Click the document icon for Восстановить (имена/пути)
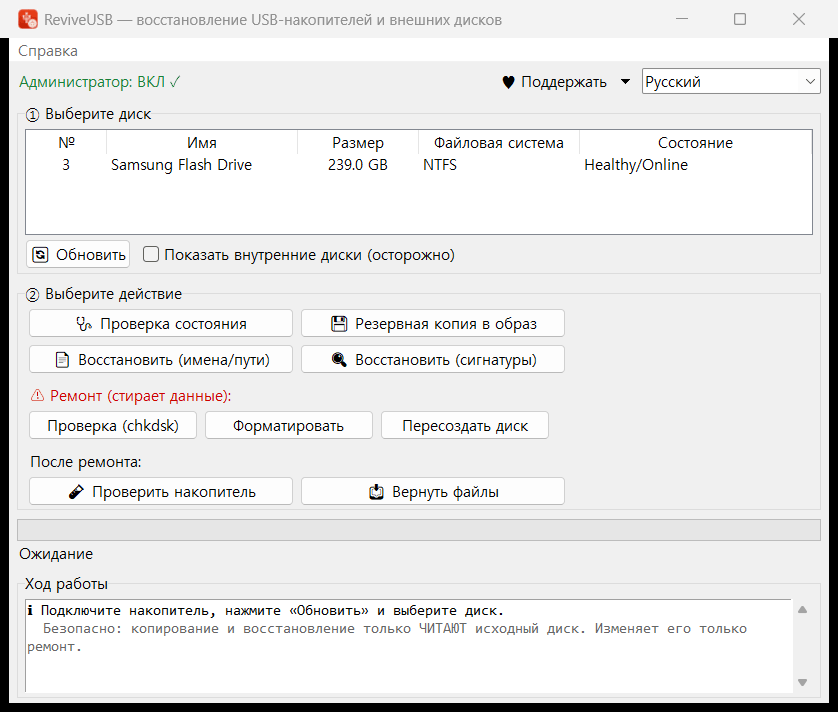Image resolution: width=838 pixels, height=712 pixels. coord(63,360)
